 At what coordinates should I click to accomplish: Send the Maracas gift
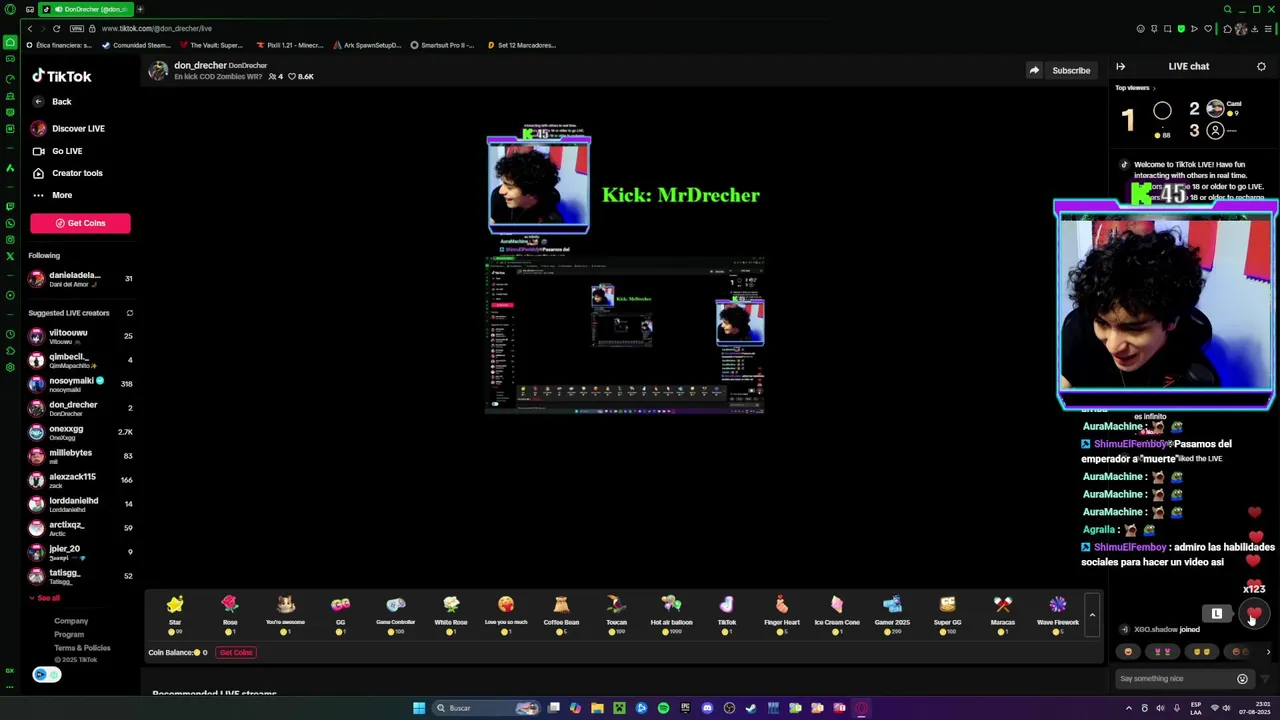pos(1002,613)
